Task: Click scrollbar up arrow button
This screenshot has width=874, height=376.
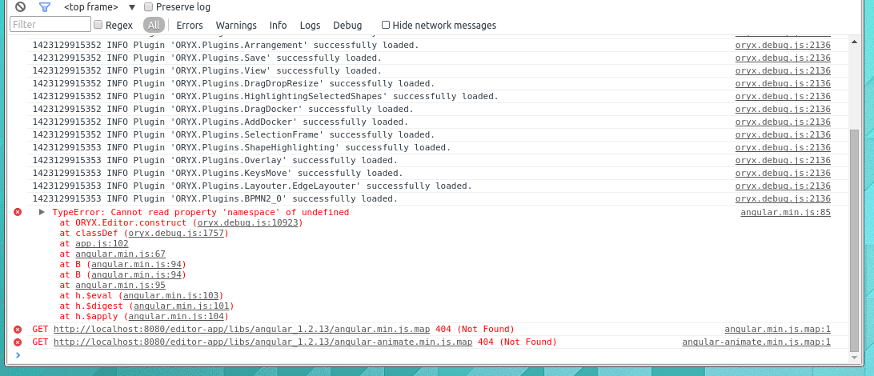Action: tap(855, 42)
